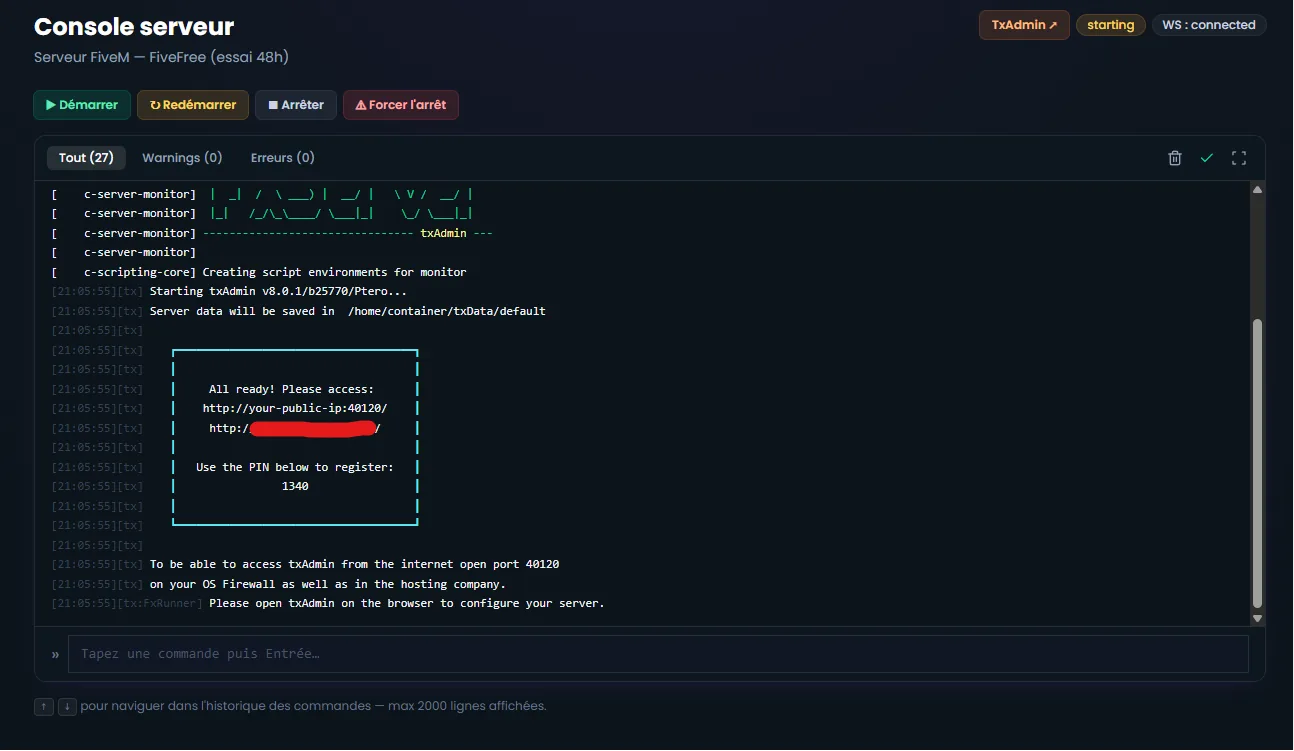Select the Tout (27) tab
Viewport: 1294px width, 751px height.
[x=86, y=158]
